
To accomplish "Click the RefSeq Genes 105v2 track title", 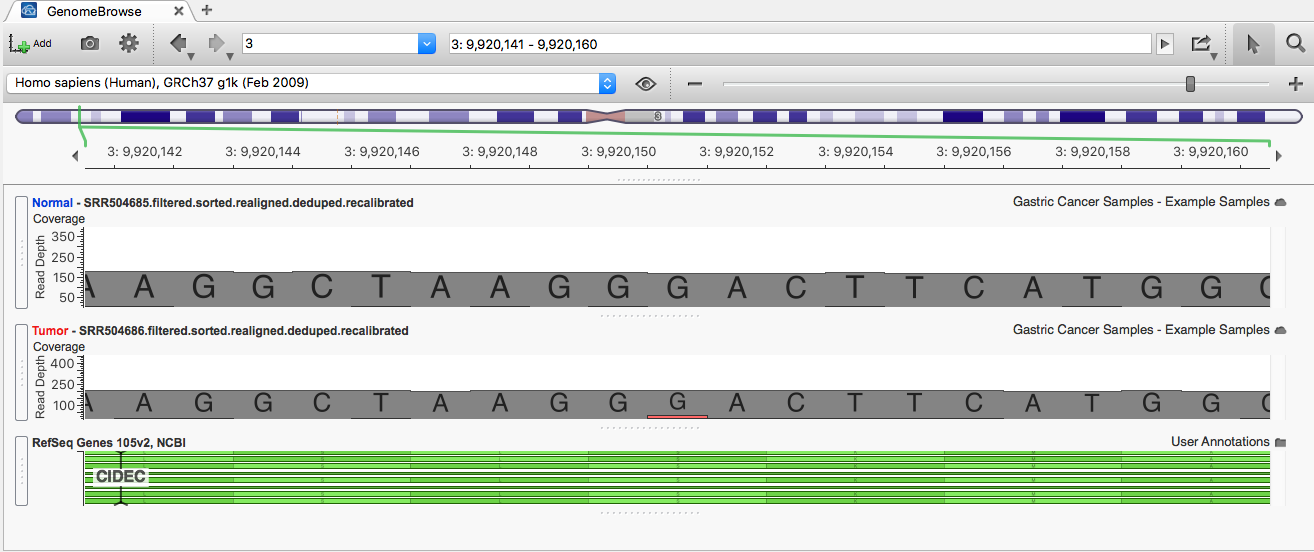I will 109,442.
